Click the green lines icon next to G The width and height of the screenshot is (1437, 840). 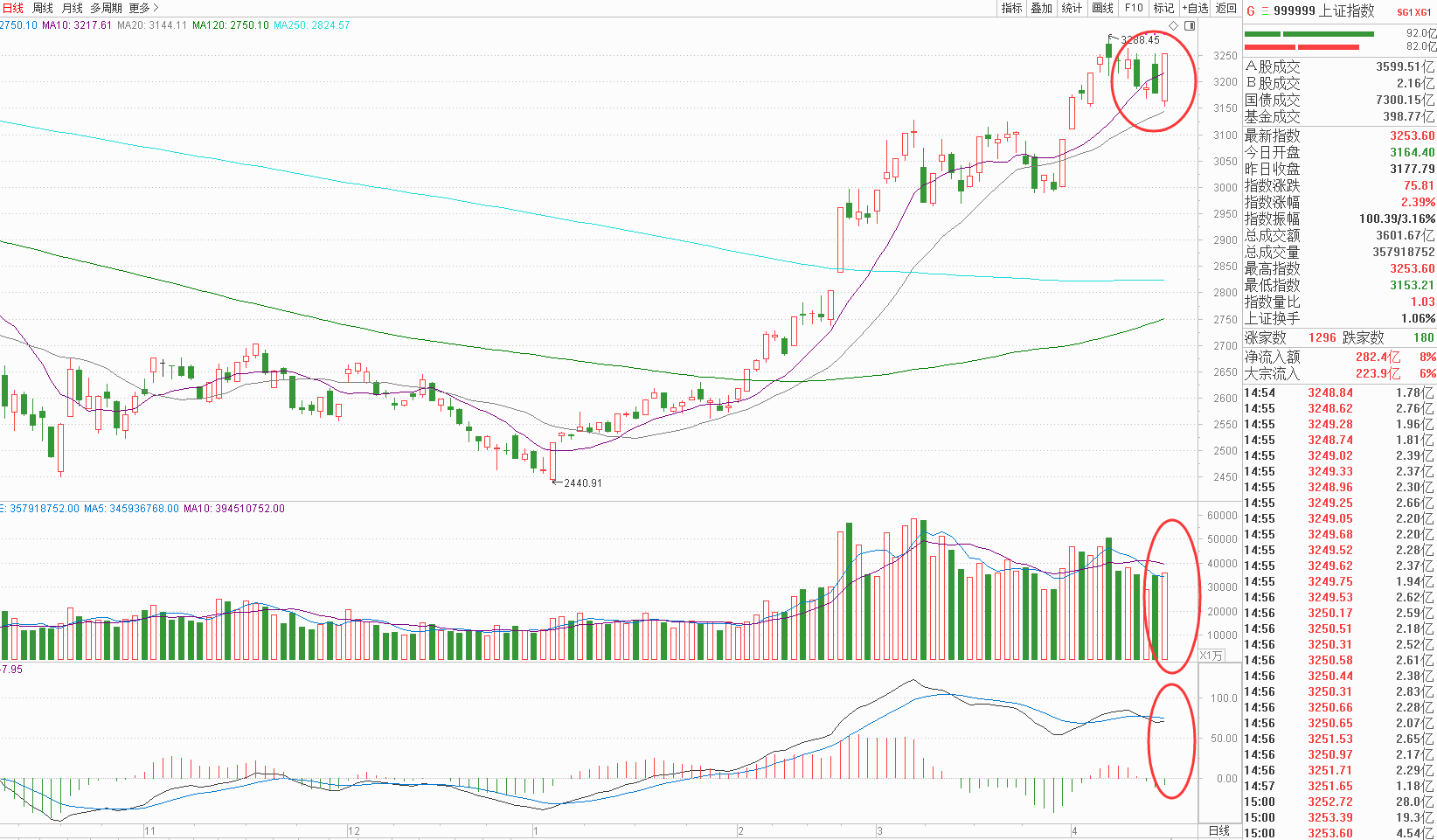[x=1265, y=11]
